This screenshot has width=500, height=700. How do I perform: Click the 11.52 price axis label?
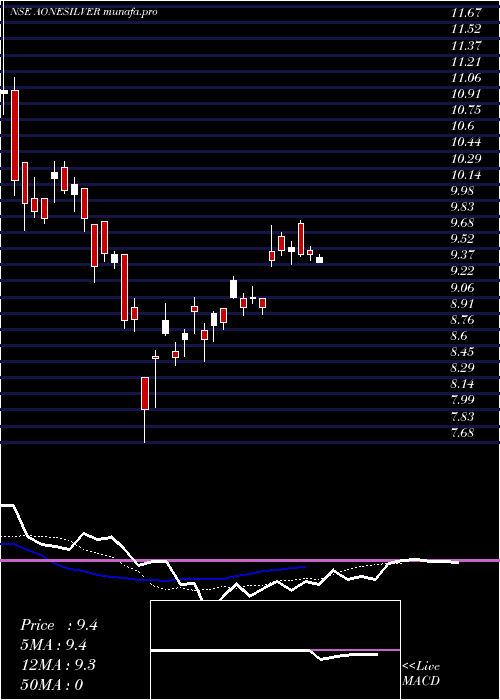(x=466, y=29)
